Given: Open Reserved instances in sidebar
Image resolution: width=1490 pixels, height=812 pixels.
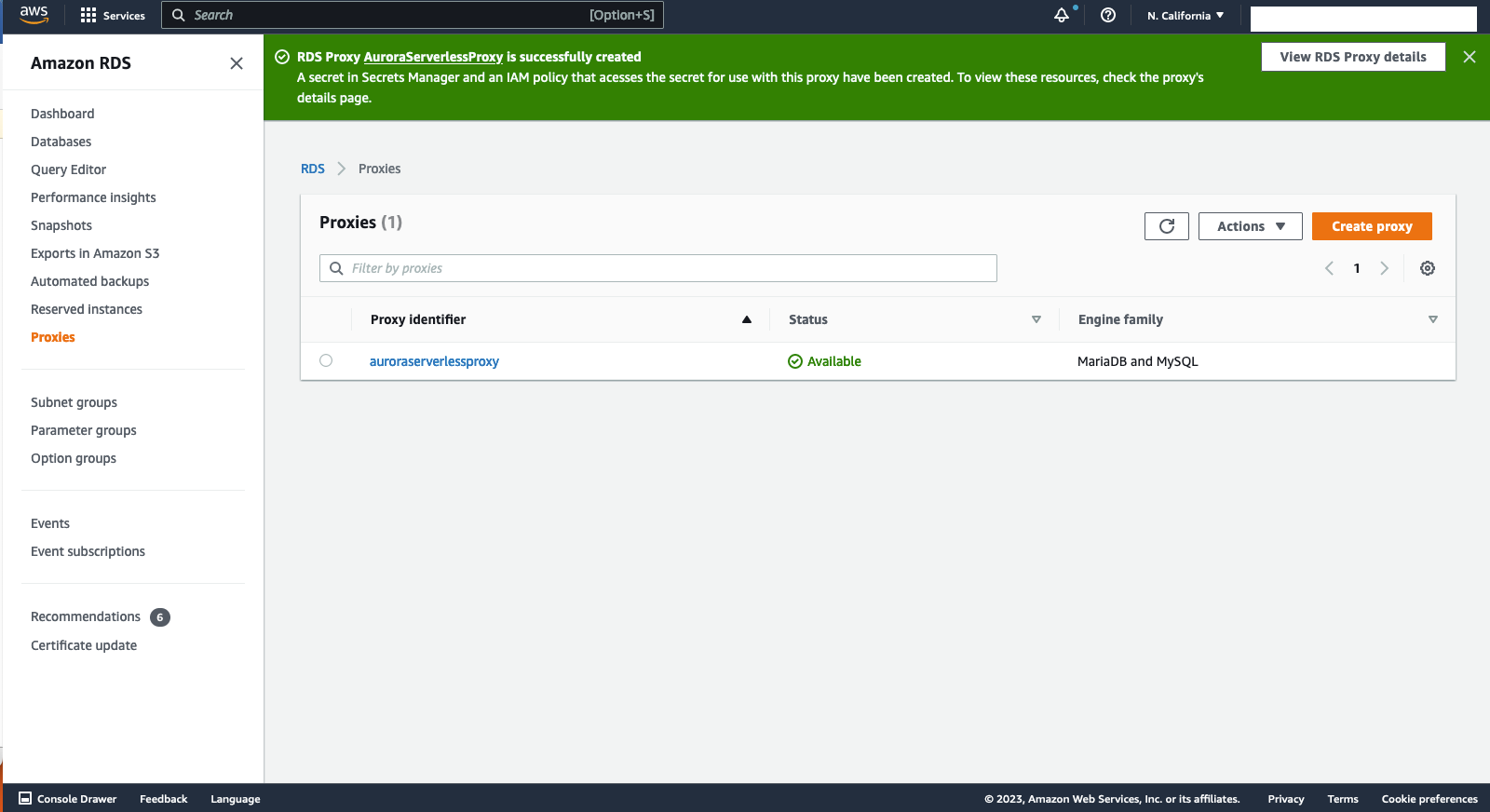Looking at the screenshot, I should coord(87,309).
